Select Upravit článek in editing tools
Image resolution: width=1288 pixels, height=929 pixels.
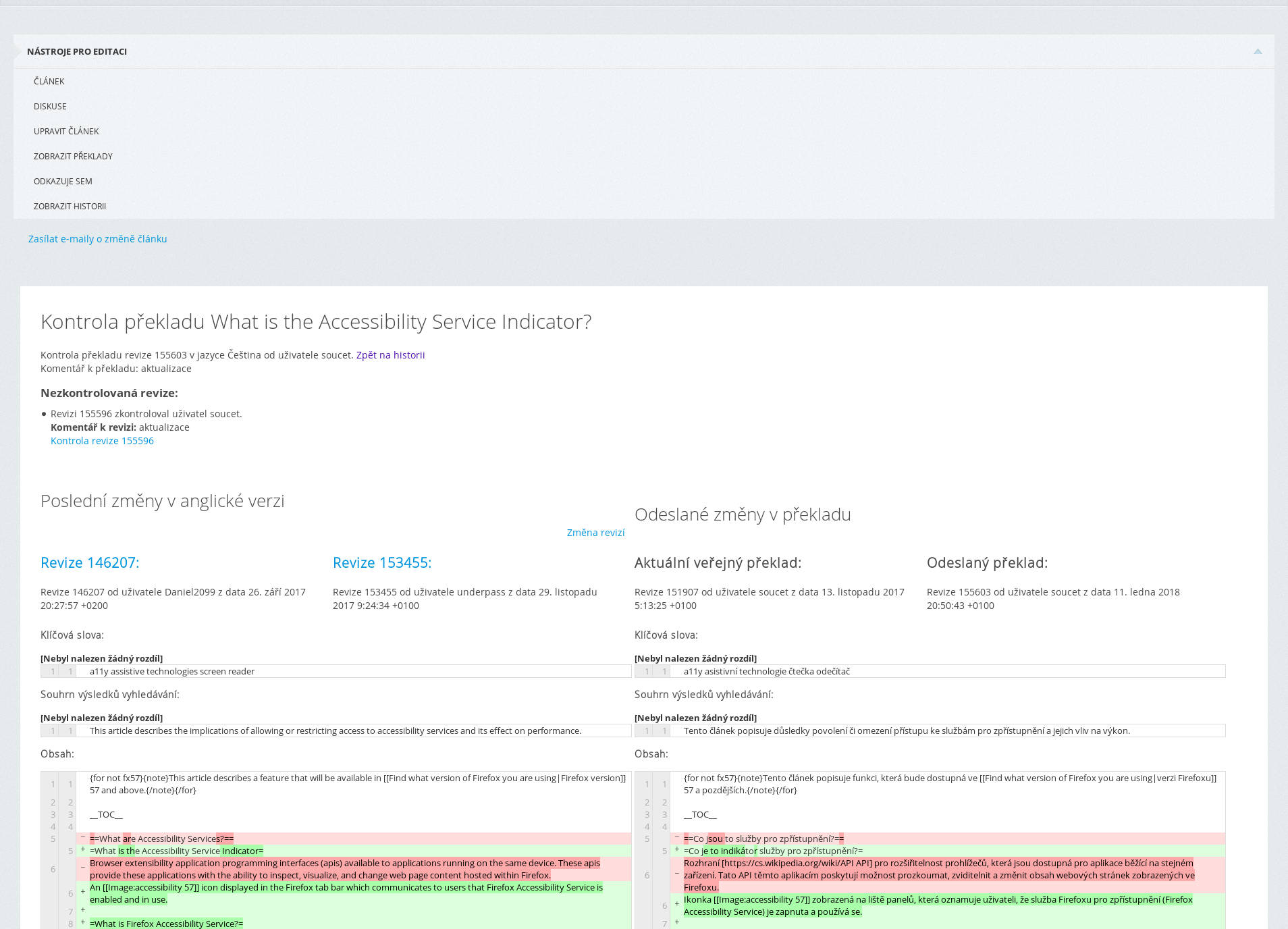pos(66,132)
